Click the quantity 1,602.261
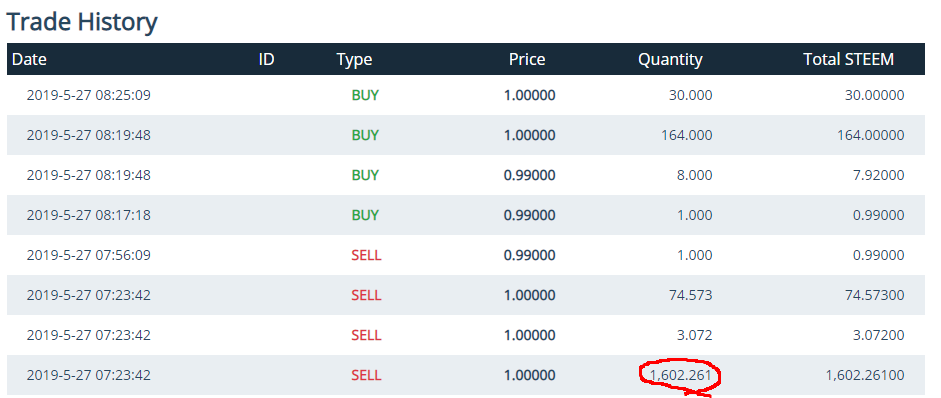This screenshot has height=398, width=941. 681,376
